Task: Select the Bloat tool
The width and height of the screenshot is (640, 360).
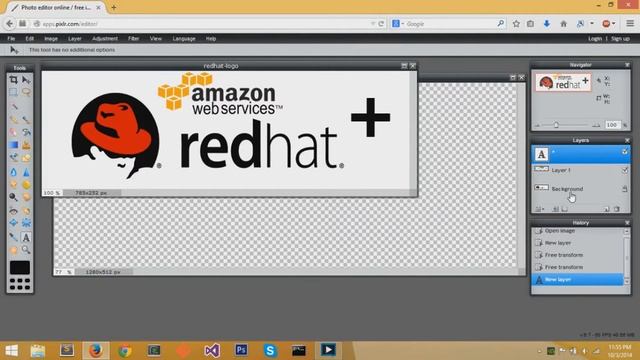Action: 13,223
